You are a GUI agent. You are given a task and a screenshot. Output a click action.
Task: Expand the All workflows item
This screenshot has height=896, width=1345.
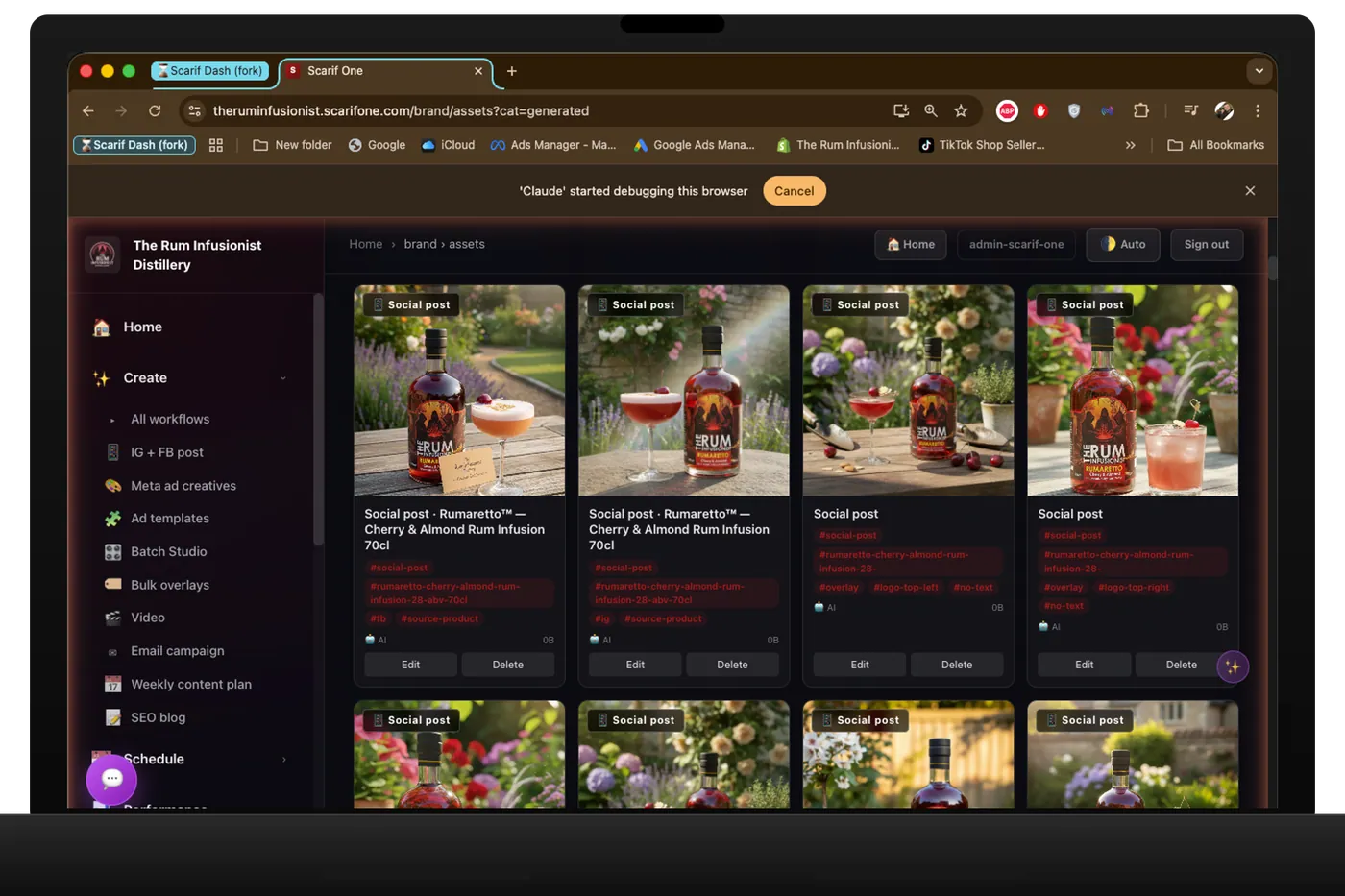coord(170,420)
